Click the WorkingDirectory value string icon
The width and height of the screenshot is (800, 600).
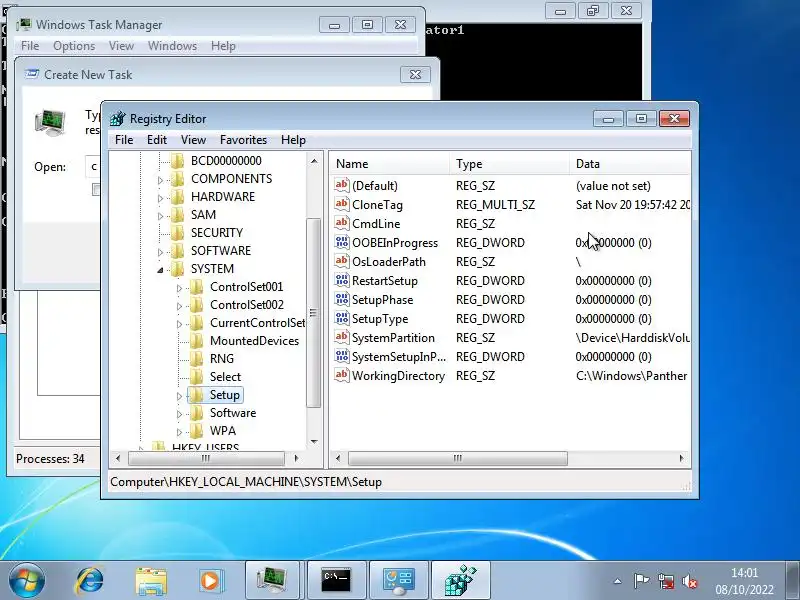tap(341, 375)
